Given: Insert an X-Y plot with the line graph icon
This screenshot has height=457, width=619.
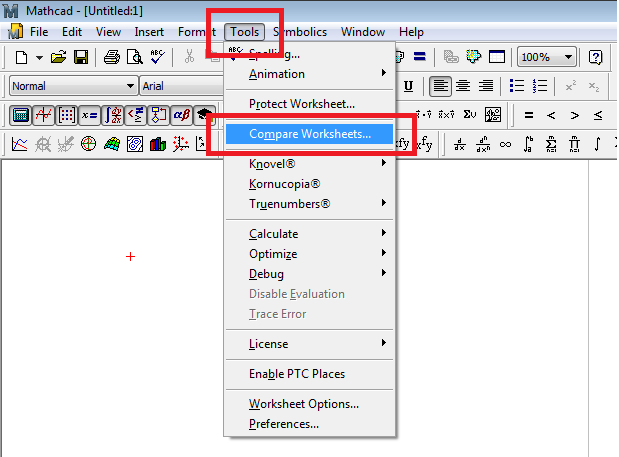Looking at the screenshot, I should click(x=20, y=144).
